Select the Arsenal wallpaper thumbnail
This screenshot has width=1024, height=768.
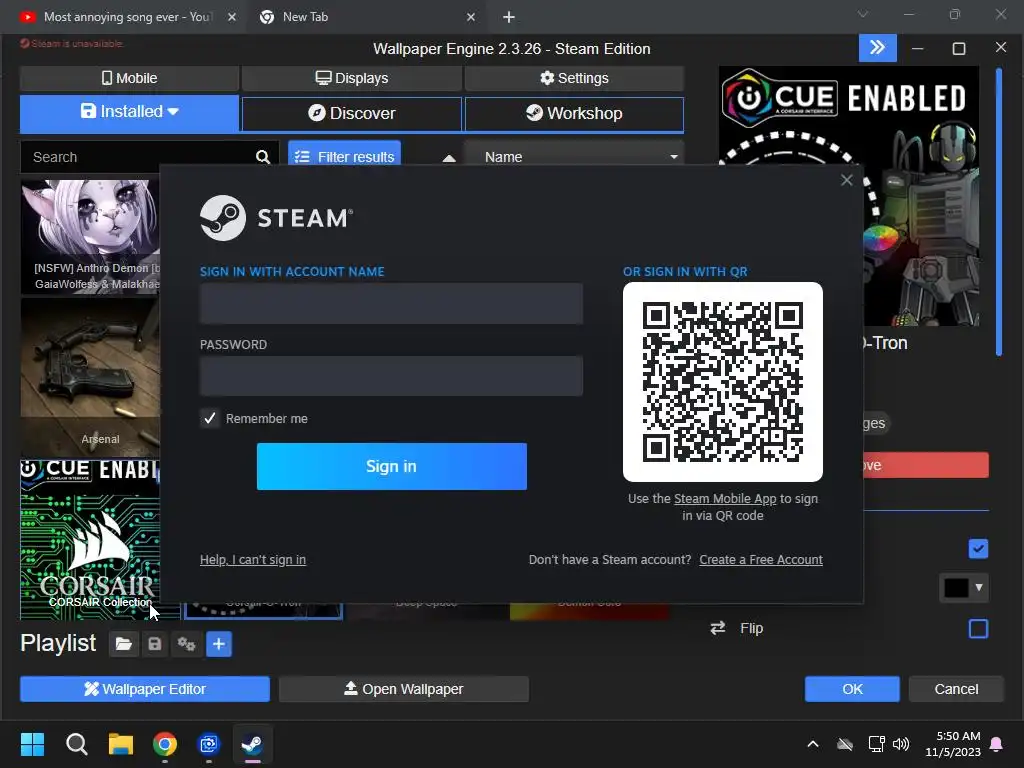coord(90,376)
